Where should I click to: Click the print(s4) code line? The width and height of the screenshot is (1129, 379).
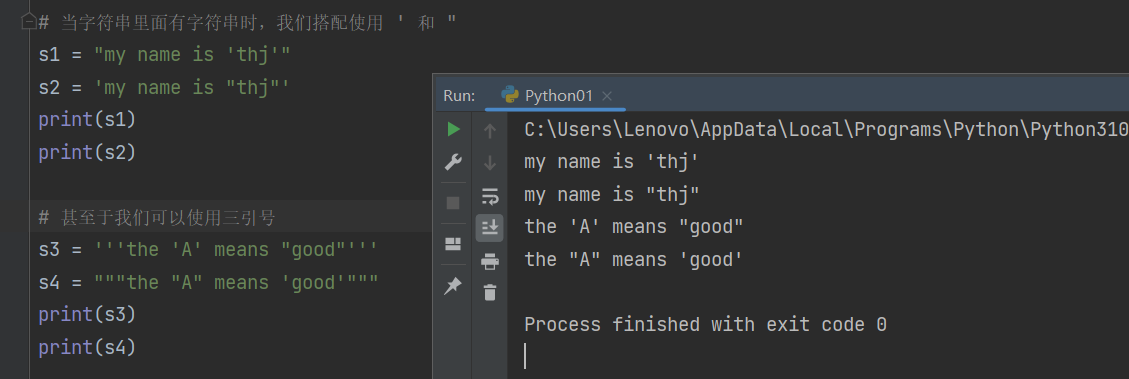coord(87,348)
